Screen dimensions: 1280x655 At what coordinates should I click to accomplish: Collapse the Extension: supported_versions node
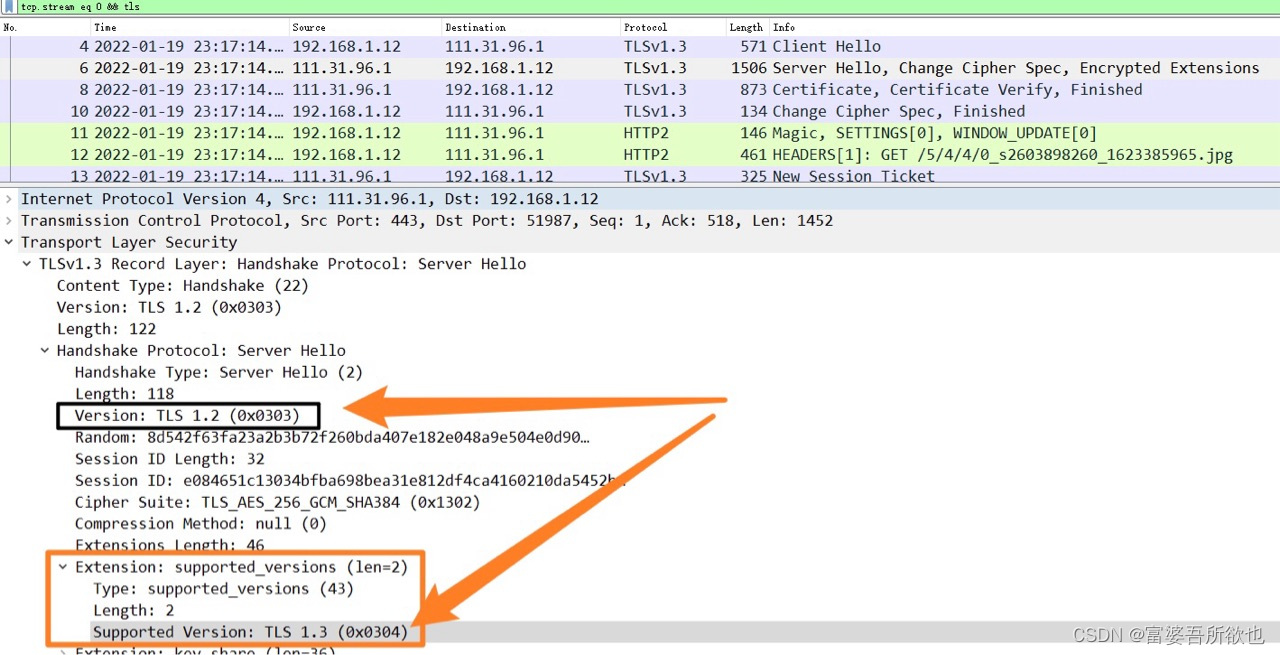(x=62, y=566)
